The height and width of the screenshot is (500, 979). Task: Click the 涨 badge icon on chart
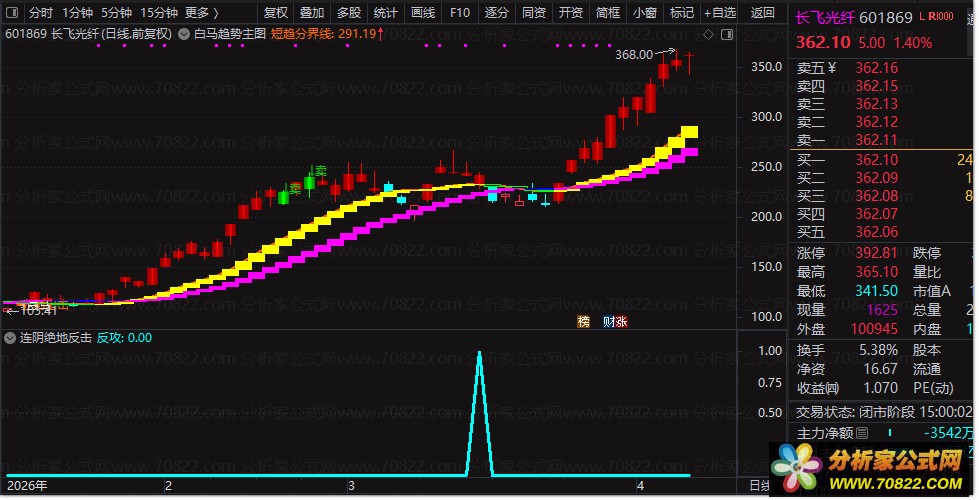pyautogui.click(x=621, y=321)
